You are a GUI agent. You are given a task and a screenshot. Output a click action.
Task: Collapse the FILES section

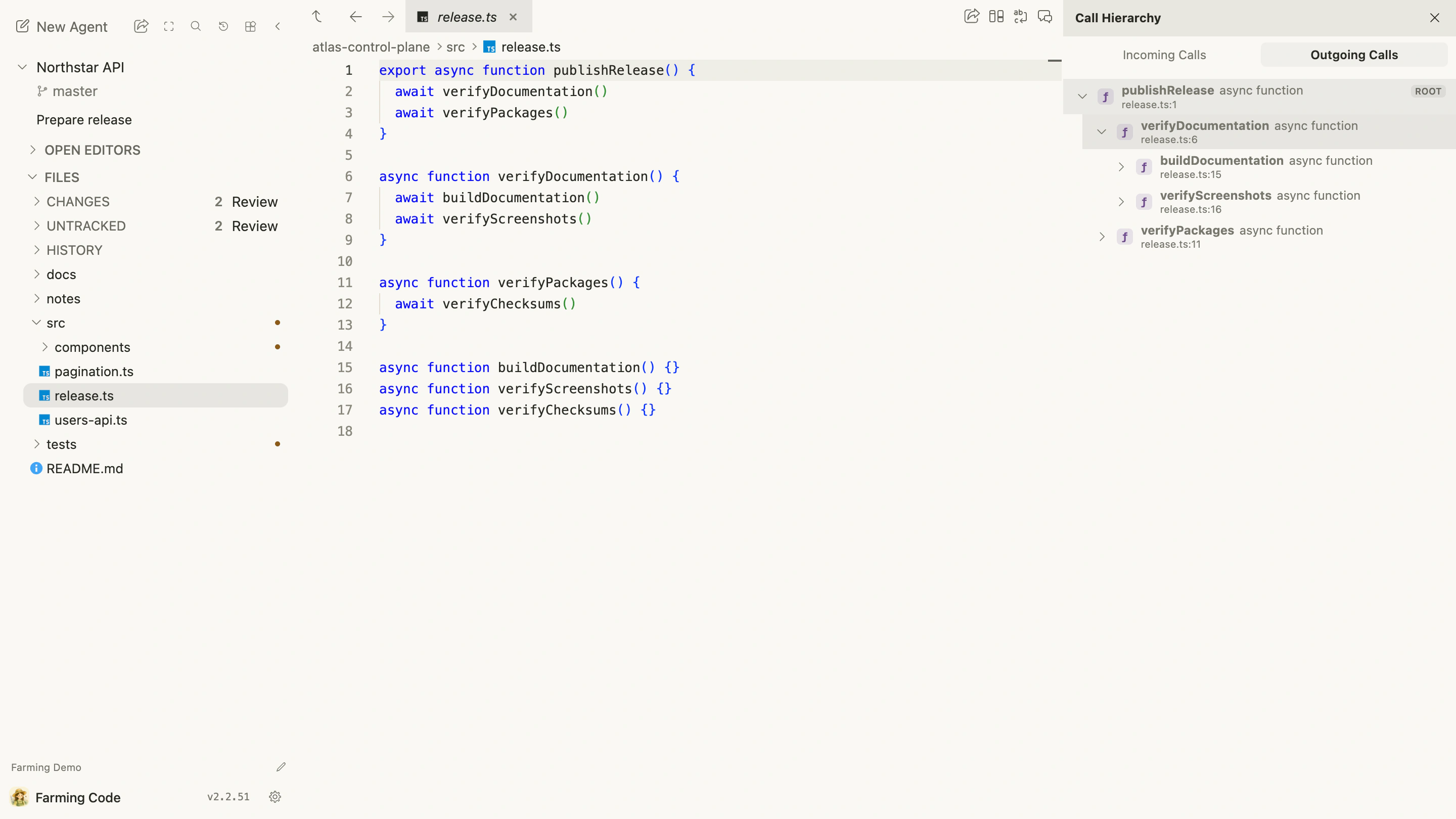(x=32, y=177)
